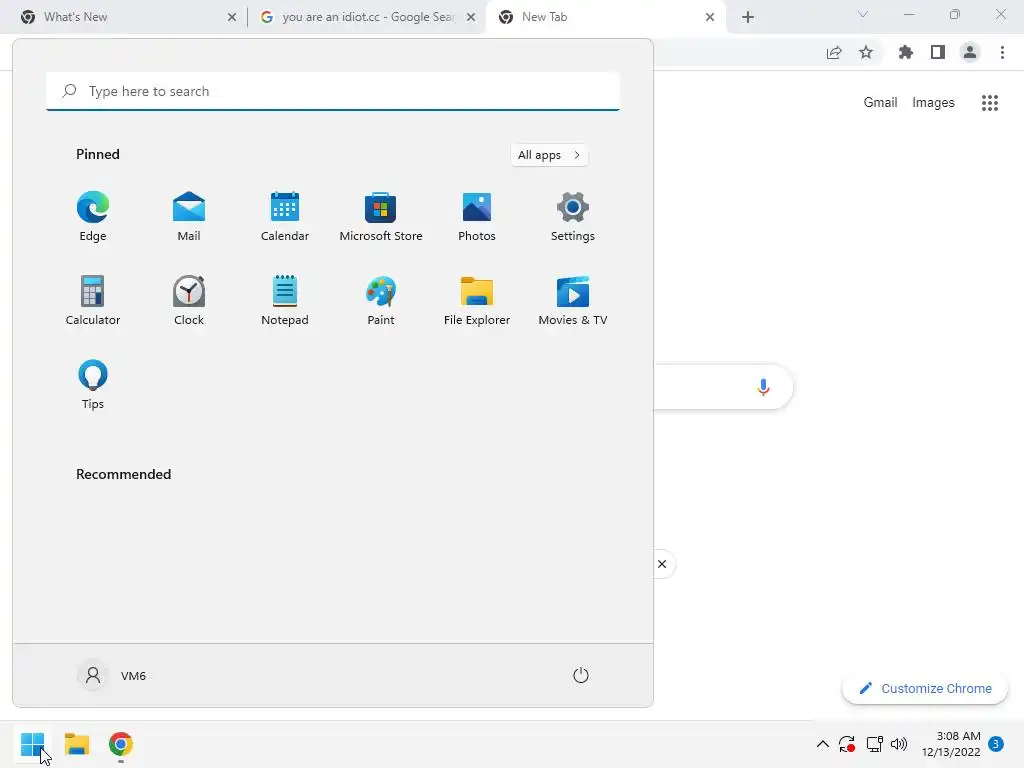Screen dimensions: 1024x768
Task: Open the Edge pinned app
Action: pyautogui.click(x=93, y=216)
